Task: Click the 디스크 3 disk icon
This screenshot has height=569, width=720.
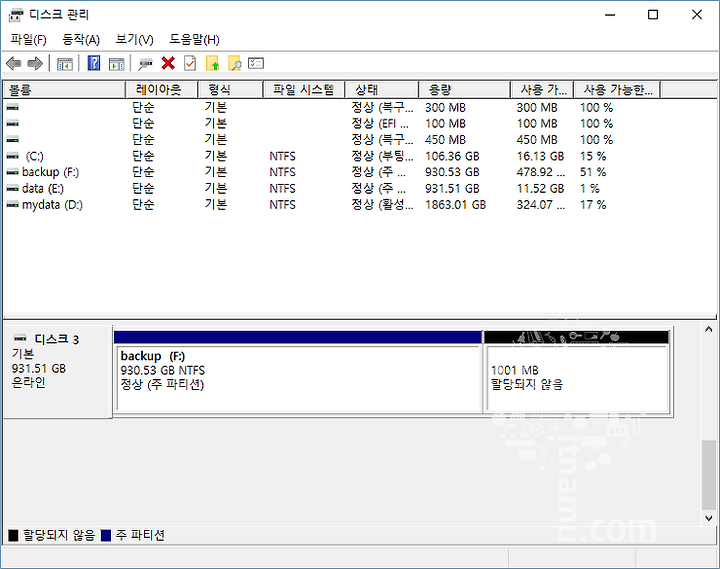Action: coord(20,338)
